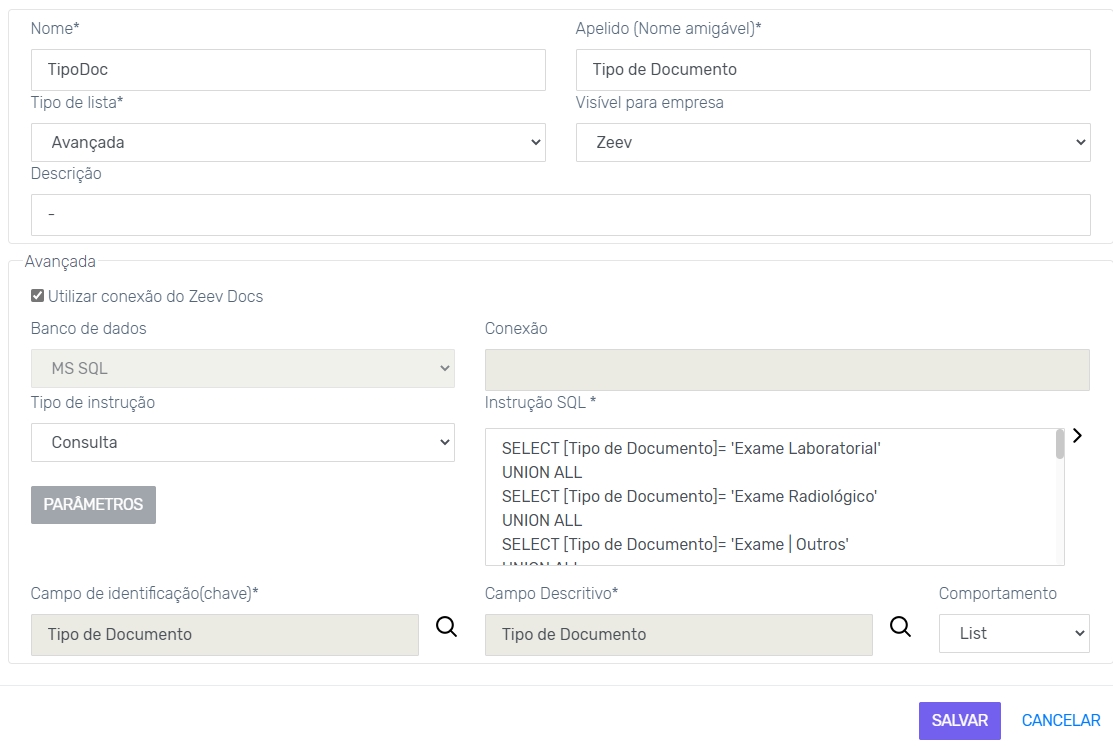The width and height of the screenshot is (1113, 748).
Task: Open the Comportamento dropdown showing List
Action: point(1013,634)
